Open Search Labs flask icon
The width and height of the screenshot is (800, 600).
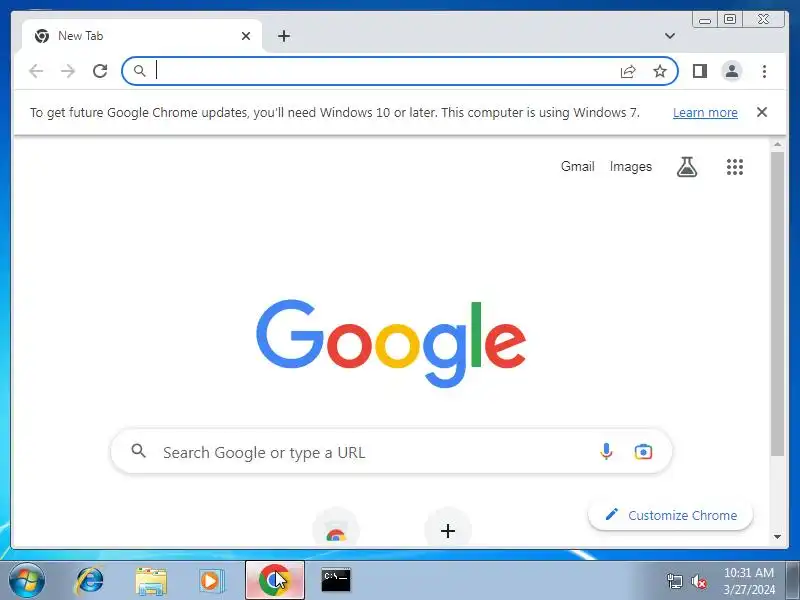[x=687, y=166]
